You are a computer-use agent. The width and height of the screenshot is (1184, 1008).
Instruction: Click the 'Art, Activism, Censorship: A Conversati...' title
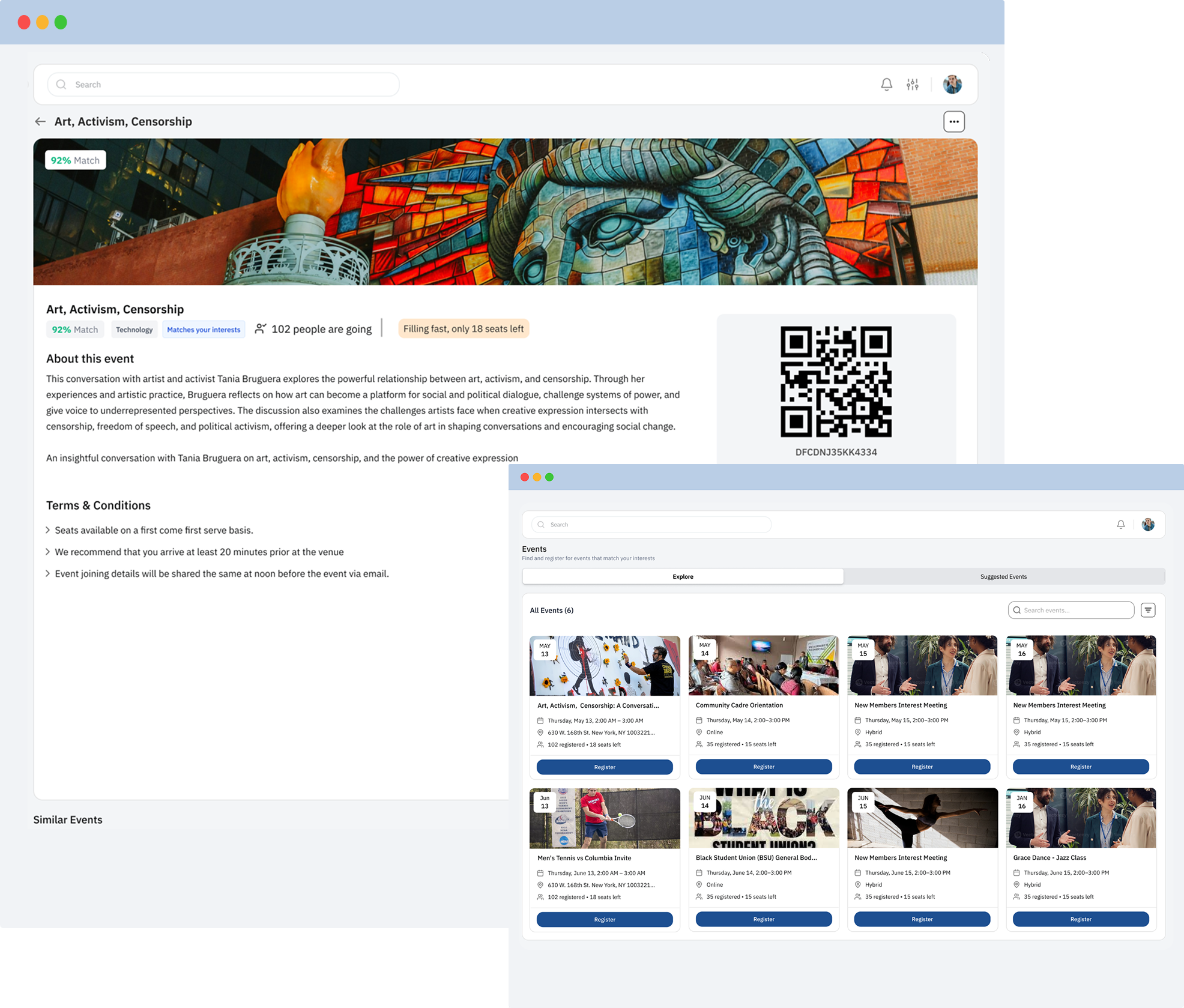pyautogui.click(x=598, y=706)
